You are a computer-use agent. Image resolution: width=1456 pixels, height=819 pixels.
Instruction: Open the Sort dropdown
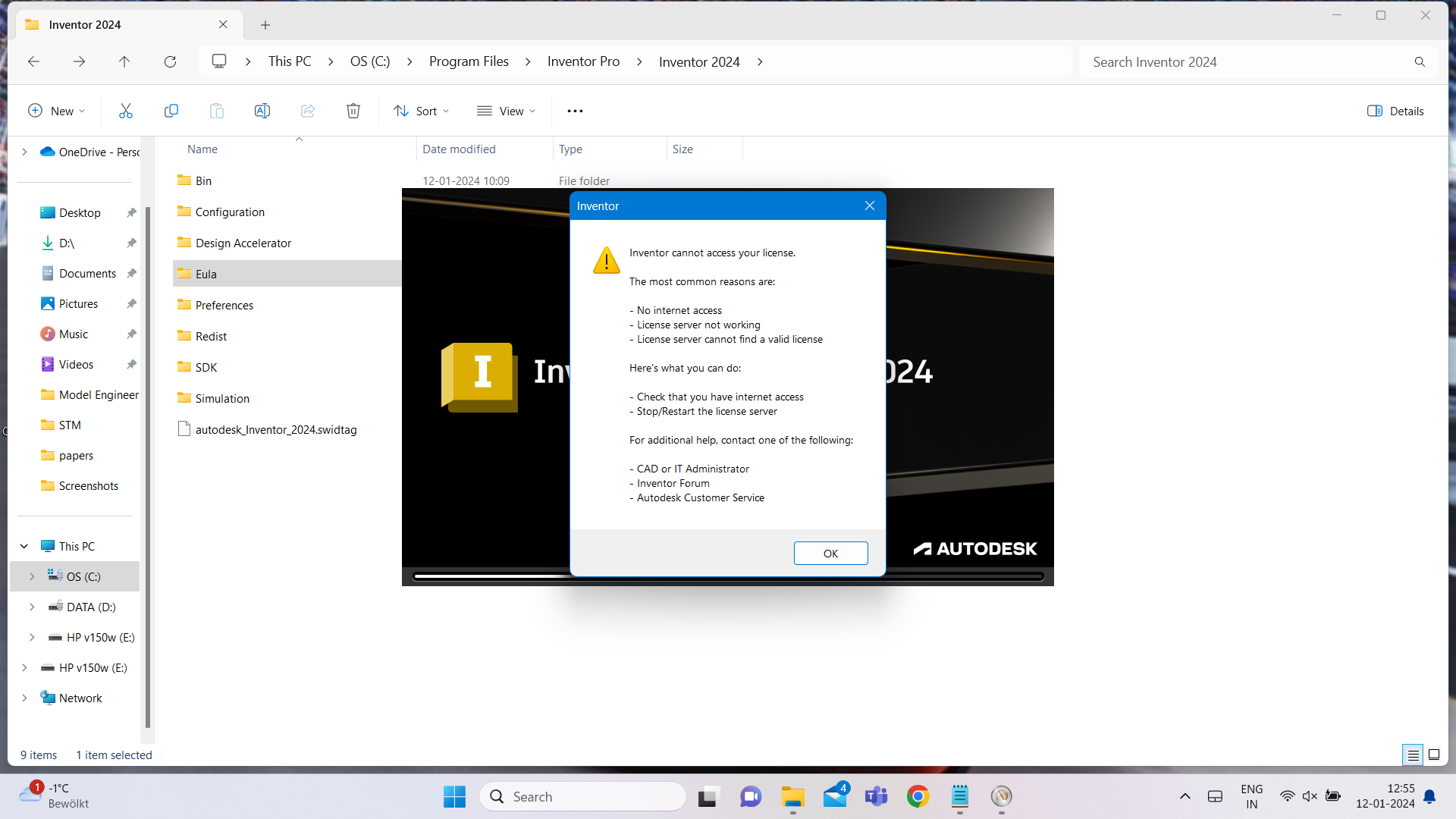click(422, 111)
